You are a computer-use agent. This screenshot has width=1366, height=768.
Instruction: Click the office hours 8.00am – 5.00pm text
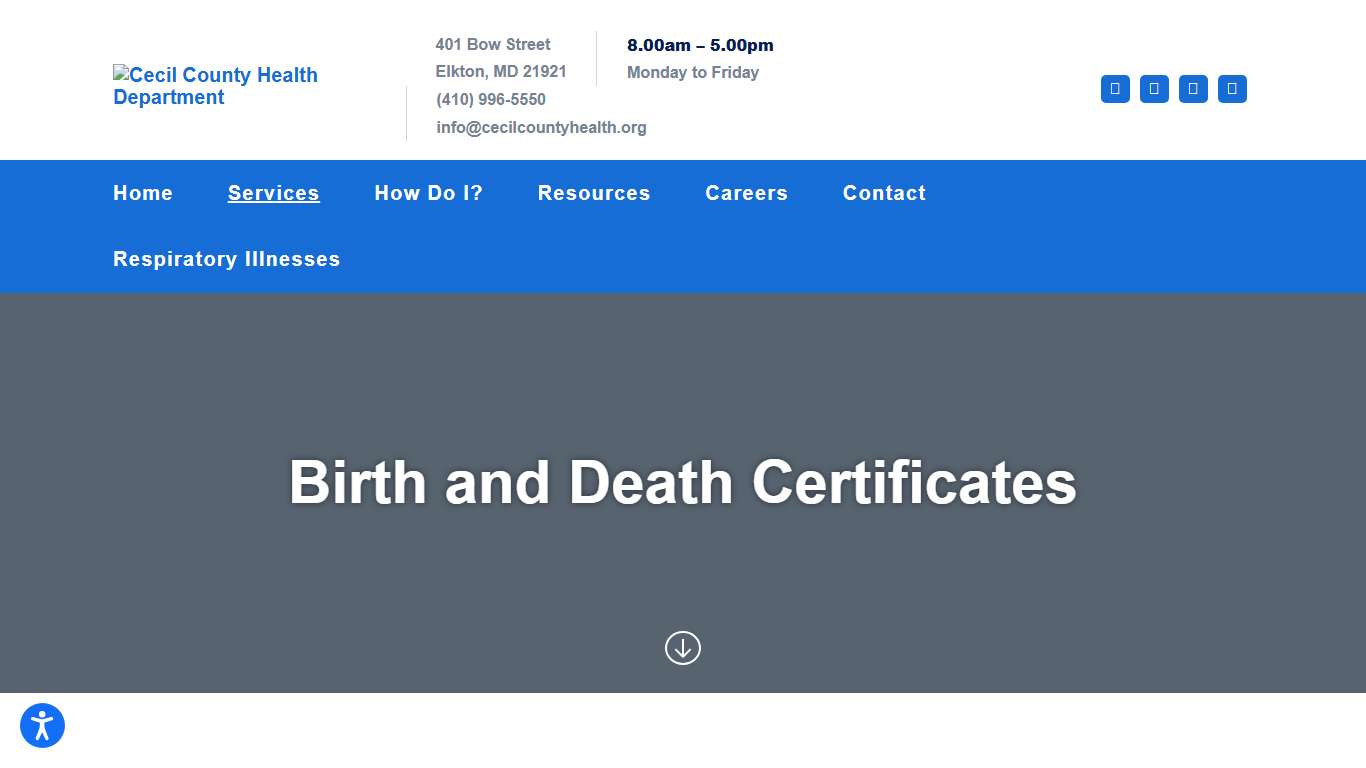coord(700,45)
